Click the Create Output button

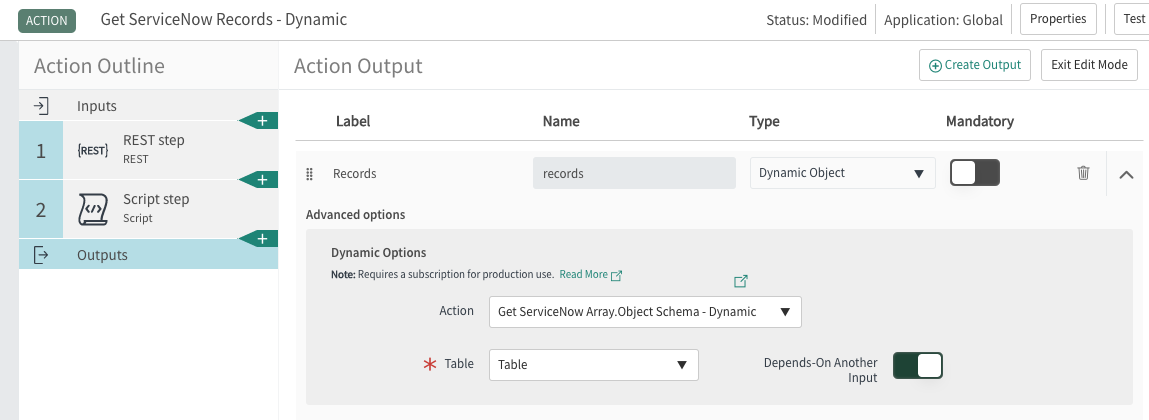[x=975, y=65]
